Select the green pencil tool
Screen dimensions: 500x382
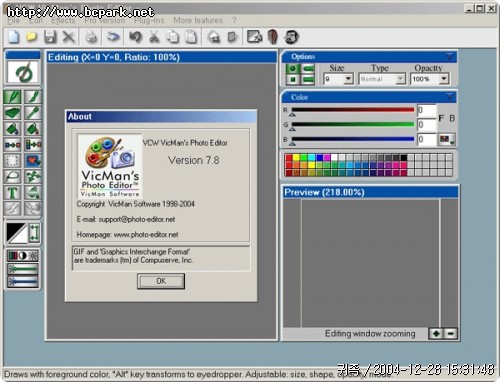(x=12, y=97)
